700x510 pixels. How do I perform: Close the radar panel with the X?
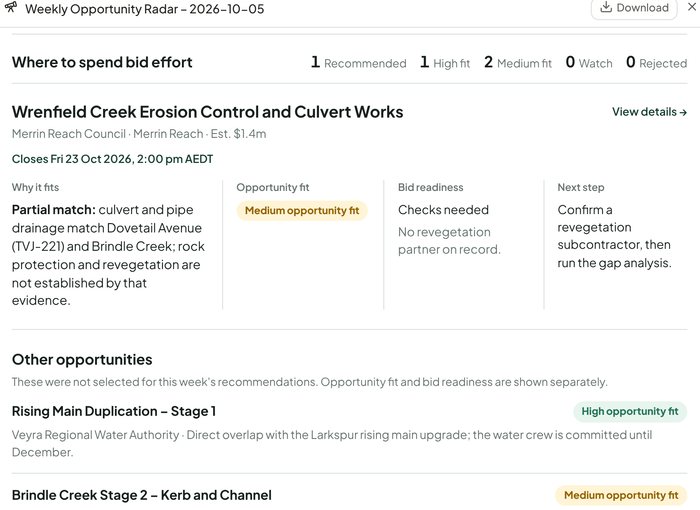[x=692, y=8]
